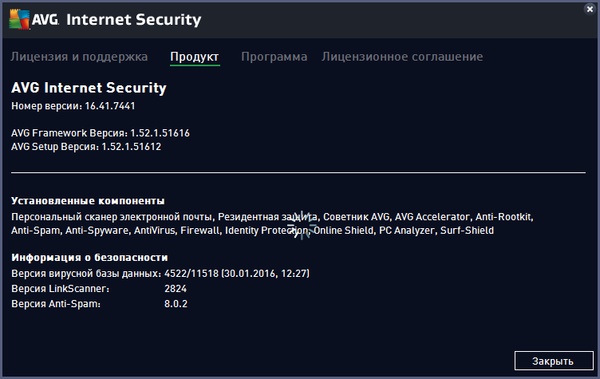Select the Продукт tab
600x379 pixels.
pyautogui.click(x=194, y=57)
